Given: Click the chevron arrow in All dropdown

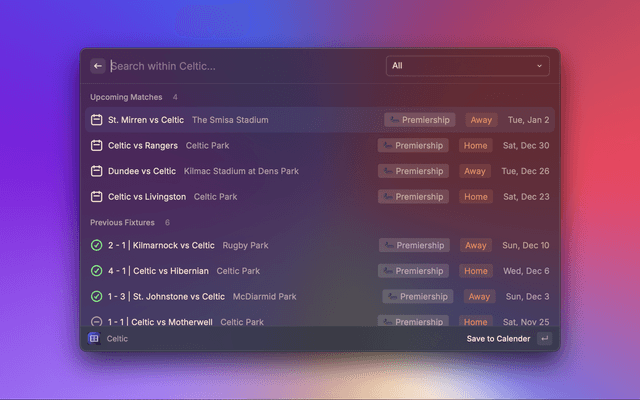Looking at the screenshot, I should (540, 66).
